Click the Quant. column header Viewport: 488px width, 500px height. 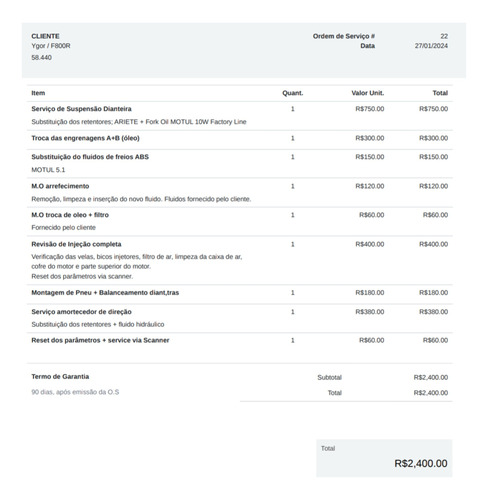(x=293, y=93)
